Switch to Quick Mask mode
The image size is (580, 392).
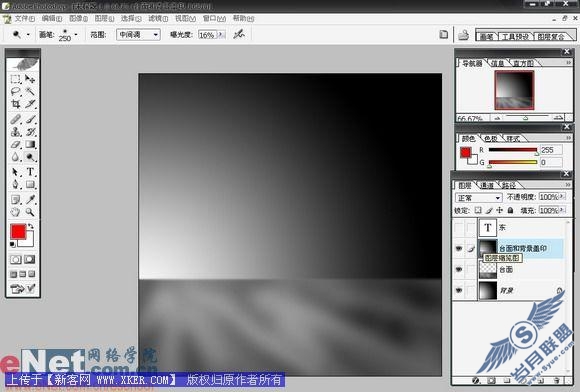point(30,259)
